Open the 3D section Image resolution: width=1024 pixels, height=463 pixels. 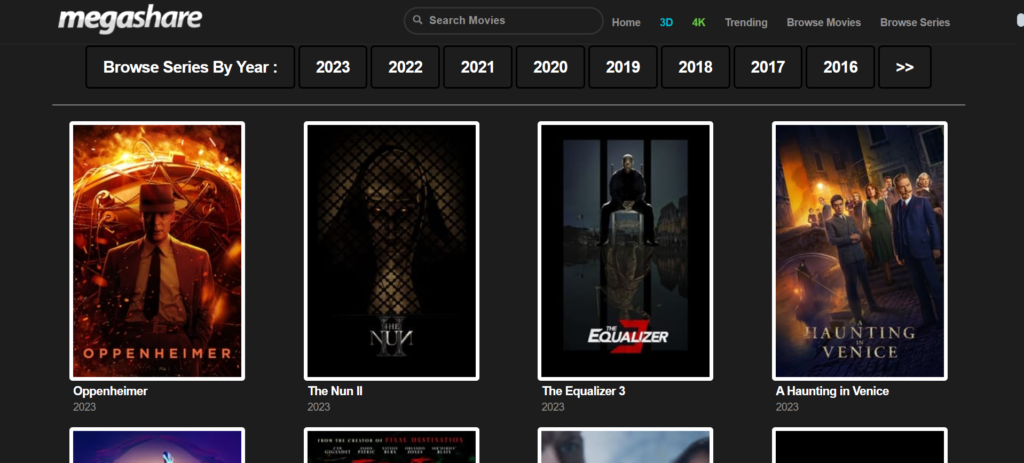pos(666,22)
